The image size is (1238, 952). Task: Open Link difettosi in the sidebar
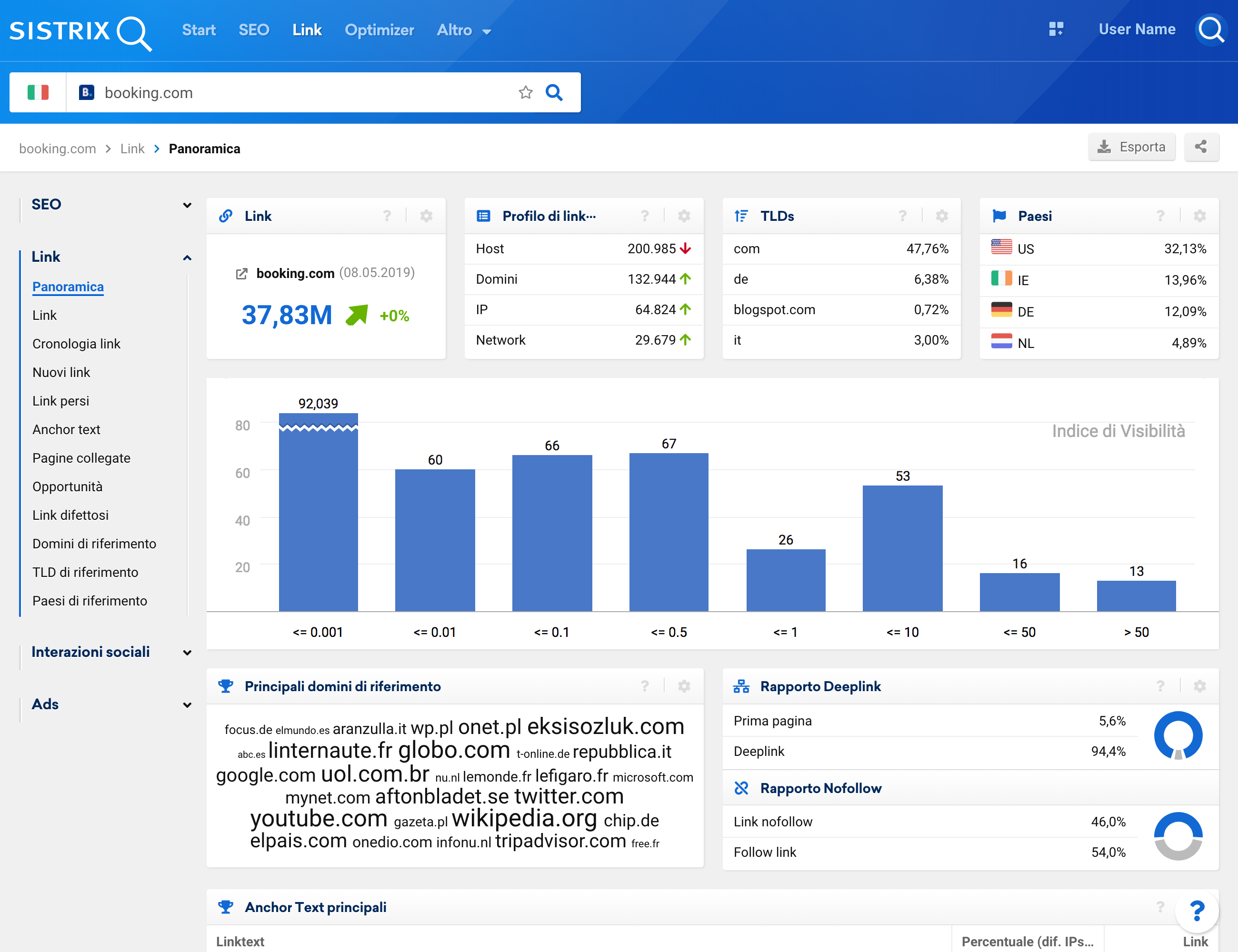[x=70, y=515]
